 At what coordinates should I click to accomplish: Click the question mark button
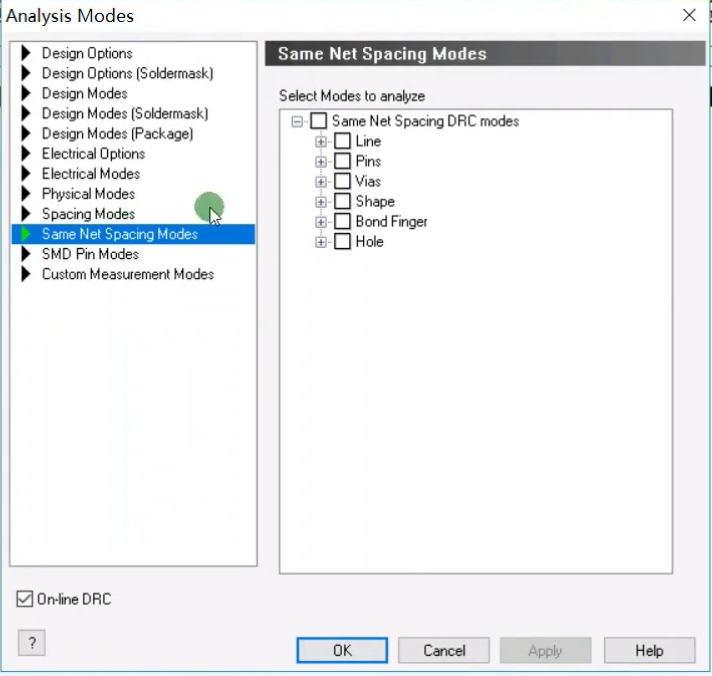[x=31, y=642]
